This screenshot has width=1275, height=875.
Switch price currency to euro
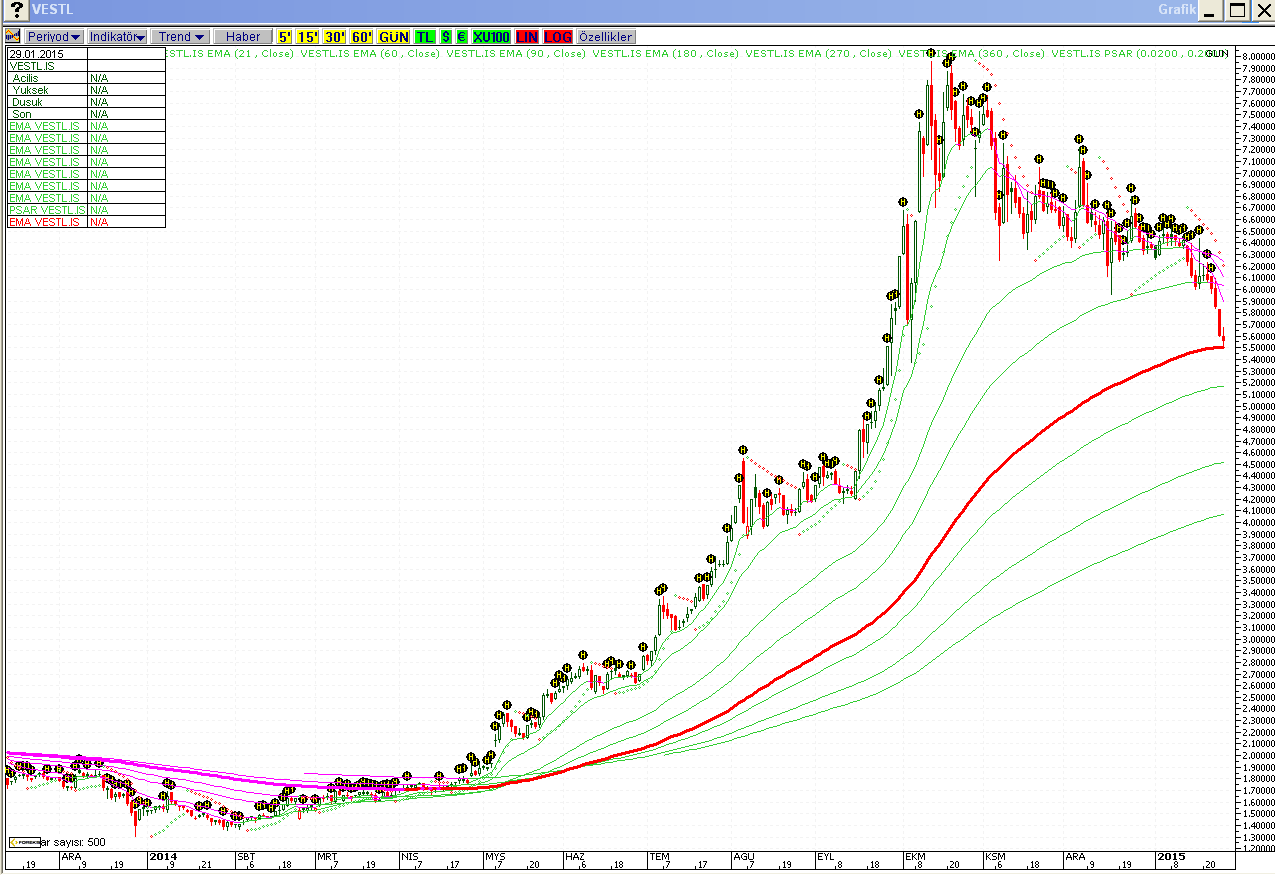click(462, 37)
